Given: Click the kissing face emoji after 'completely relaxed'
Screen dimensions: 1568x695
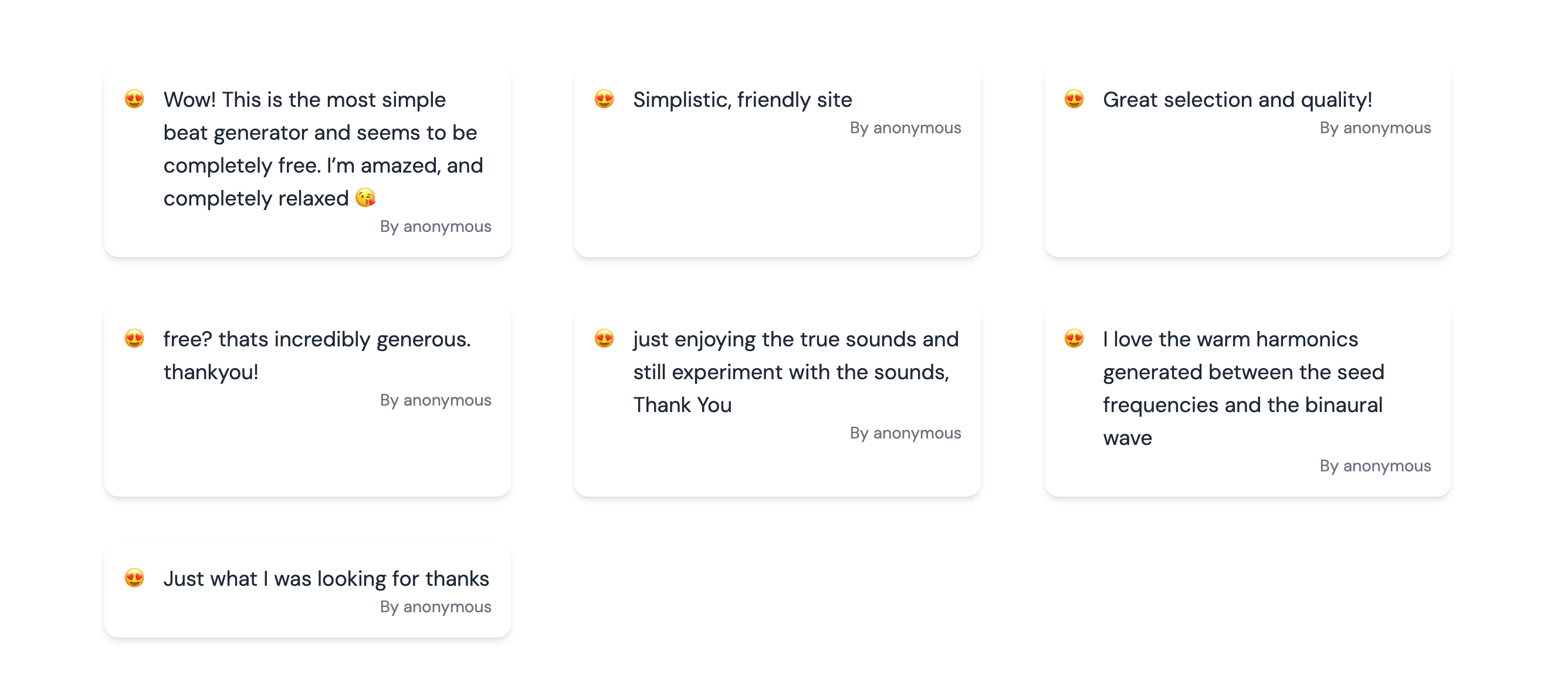Looking at the screenshot, I should tap(365, 198).
